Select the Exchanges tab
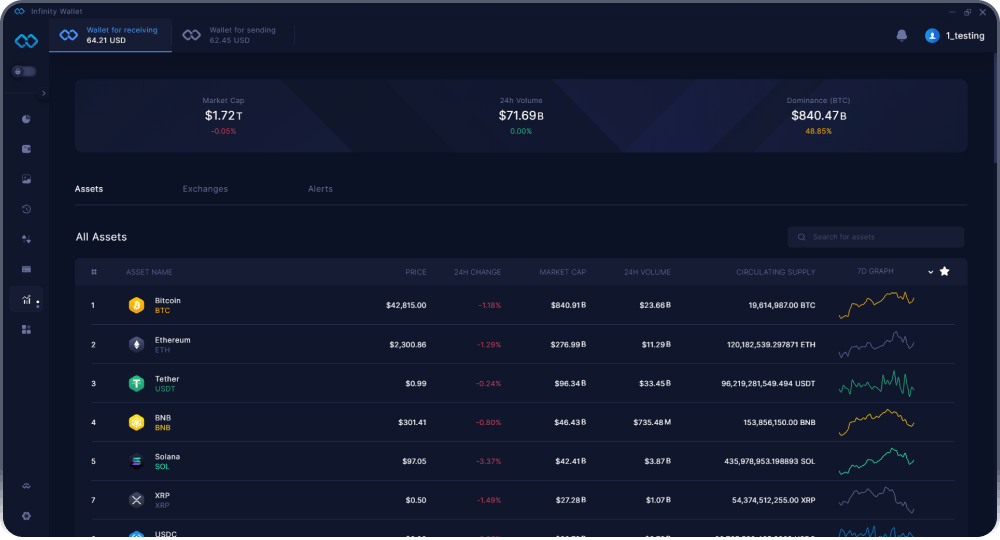This screenshot has height=540, width=1000. click(205, 189)
